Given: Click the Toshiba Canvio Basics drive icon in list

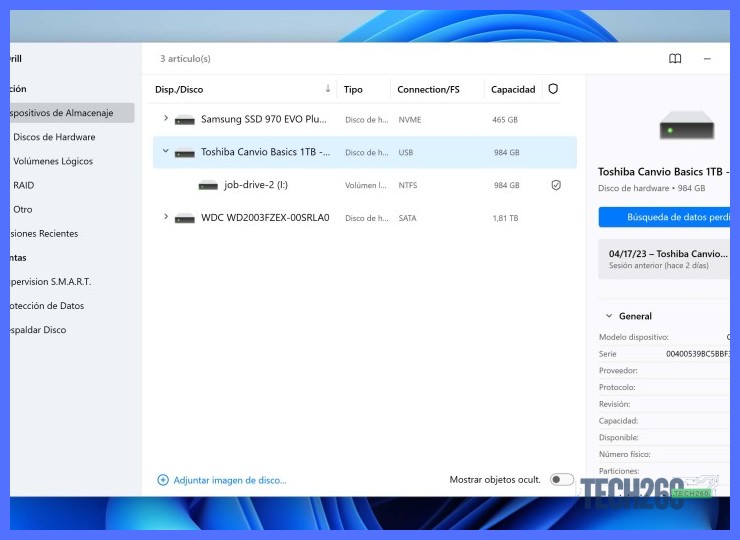Looking at the screenshot, I should tap(185, 153).
